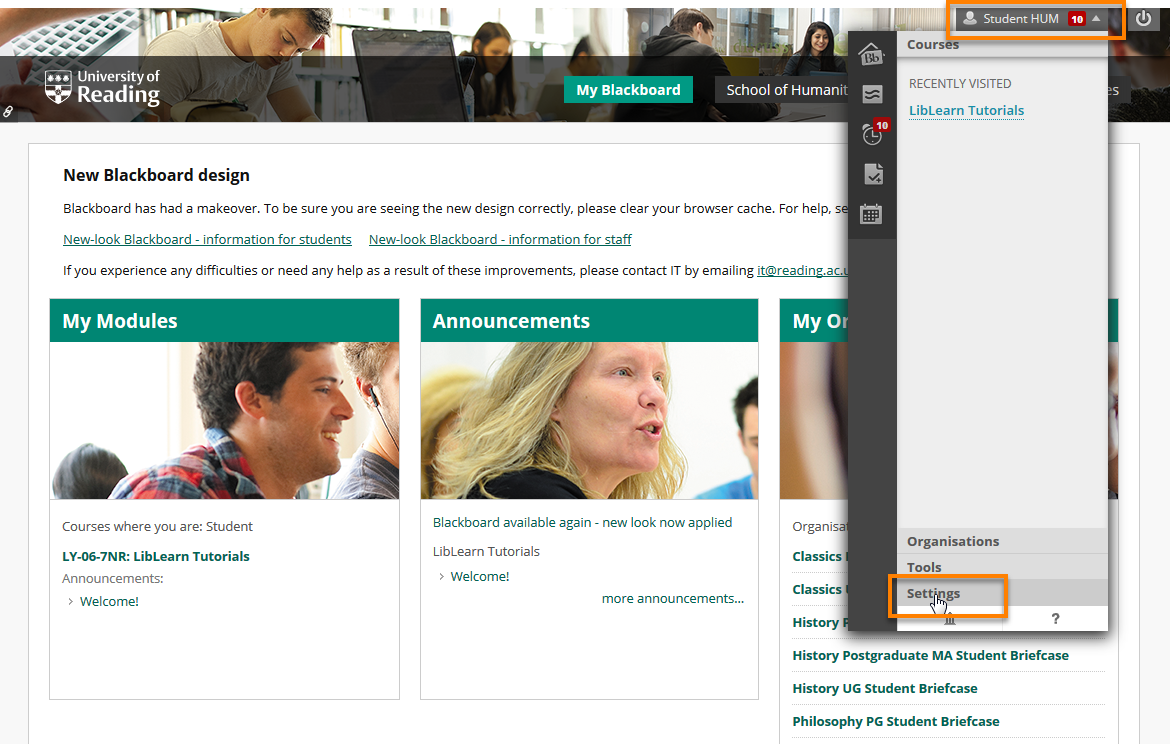Open the Calendar icon in sidebar
The width and height of the screenshot is (1170, 744).
coord(872,214)
